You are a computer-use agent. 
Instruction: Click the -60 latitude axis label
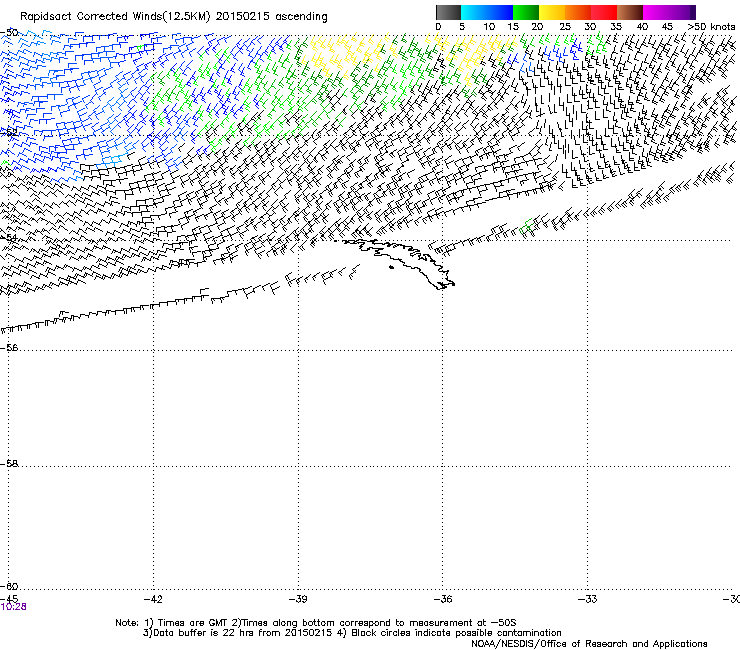[9, 586]
